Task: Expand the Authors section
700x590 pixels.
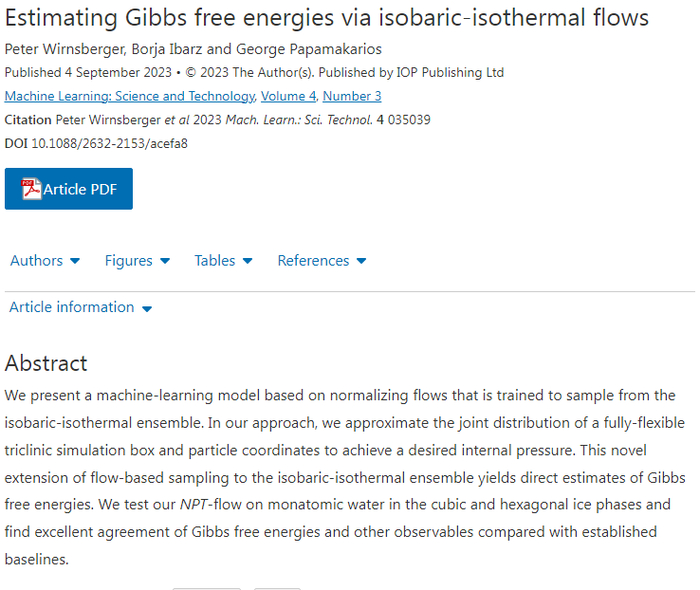Action: tap(37, 261)
